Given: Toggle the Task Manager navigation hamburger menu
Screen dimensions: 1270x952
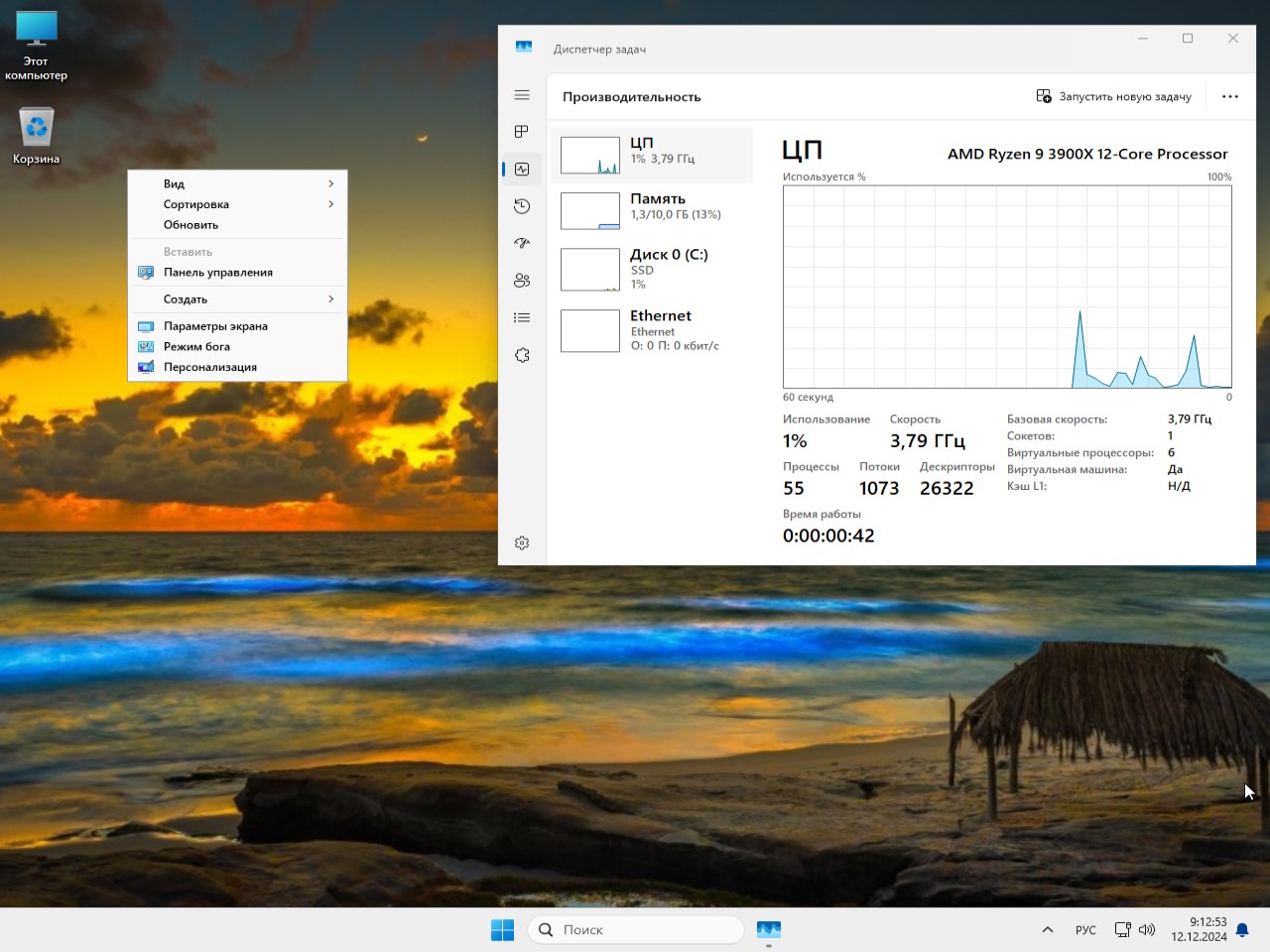Looking at the screenshot, I should point(522,95).
